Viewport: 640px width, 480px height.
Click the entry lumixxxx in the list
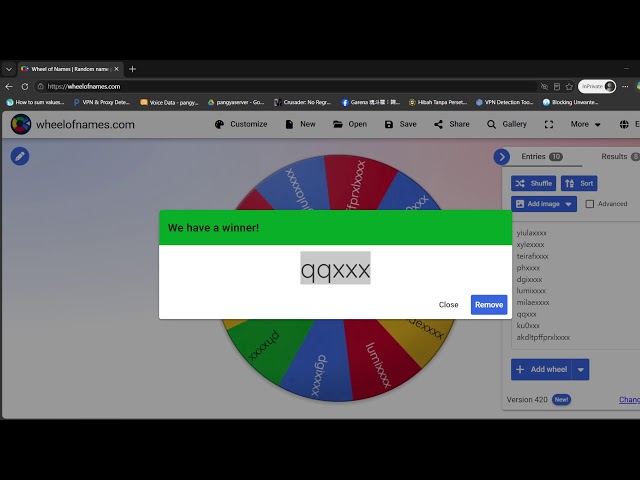(531, 291)
